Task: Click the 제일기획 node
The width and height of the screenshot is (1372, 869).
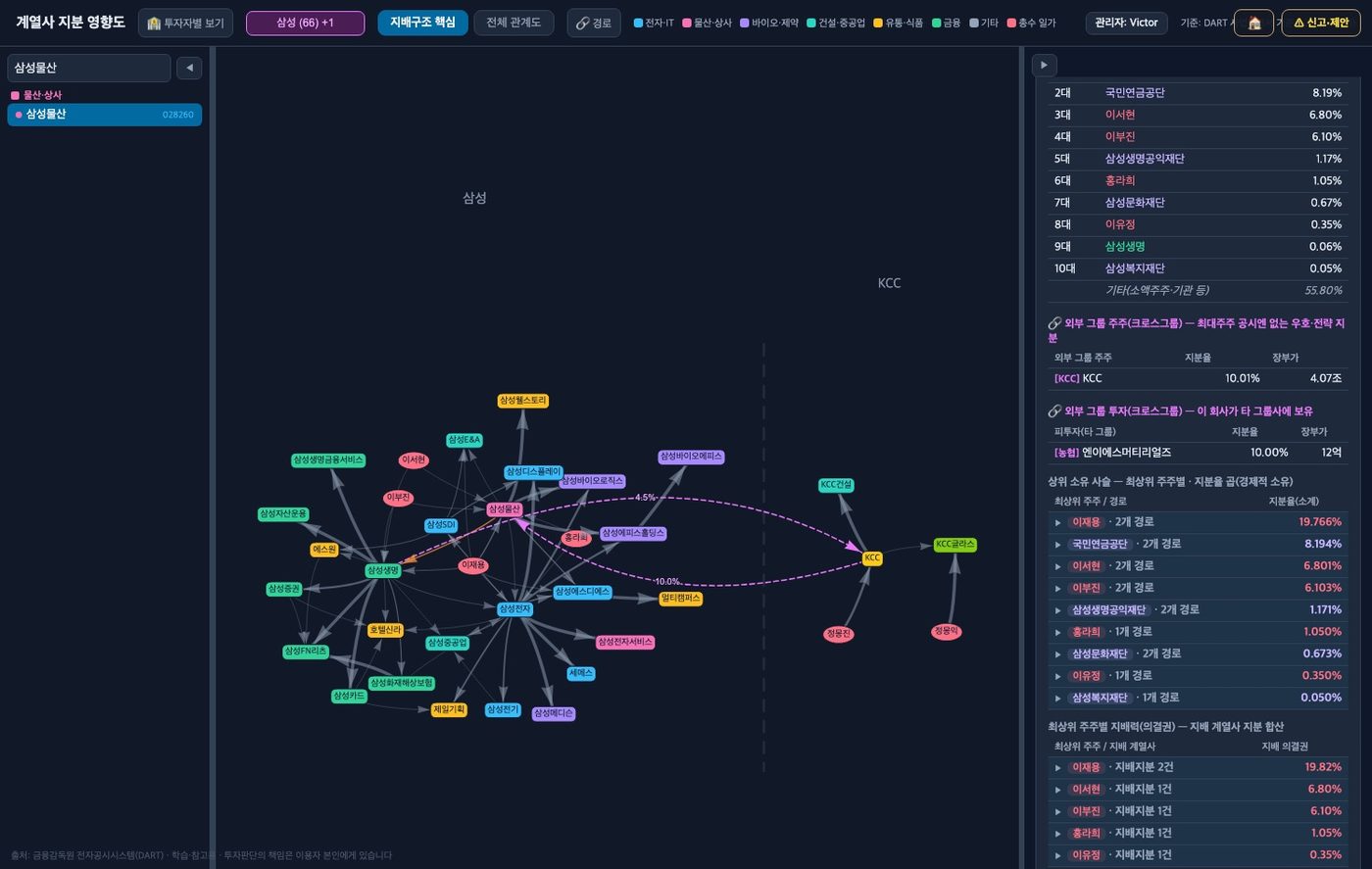Action: pos(449,709)
